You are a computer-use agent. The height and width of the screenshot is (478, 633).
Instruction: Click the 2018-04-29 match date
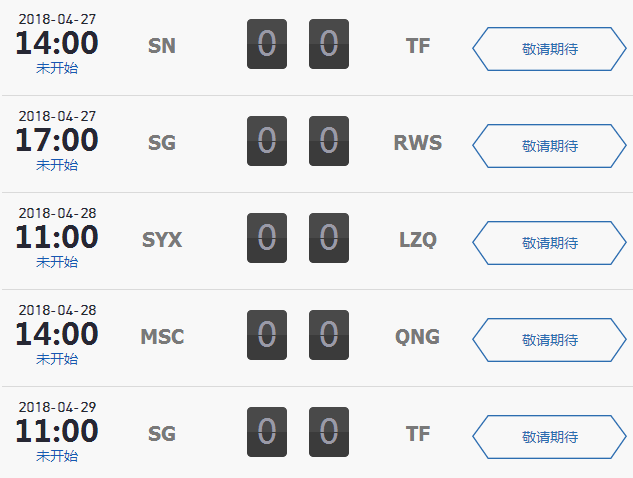click(x=57, y=407)
